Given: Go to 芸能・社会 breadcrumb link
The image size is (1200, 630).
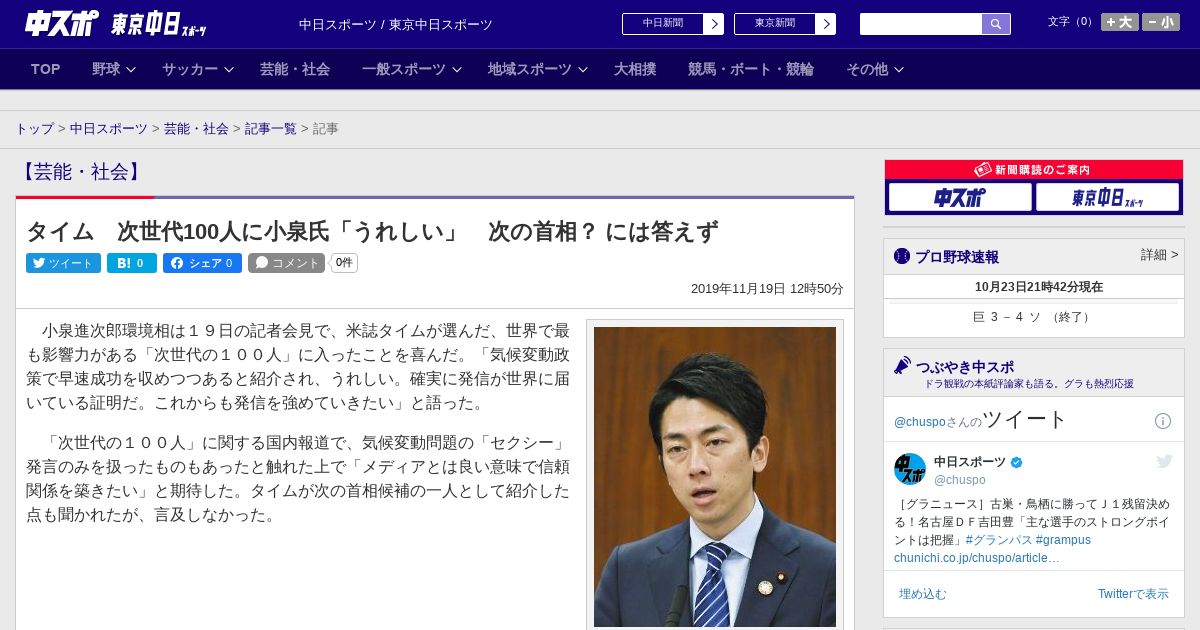Looking at the screenshot, I should [196, 129].
